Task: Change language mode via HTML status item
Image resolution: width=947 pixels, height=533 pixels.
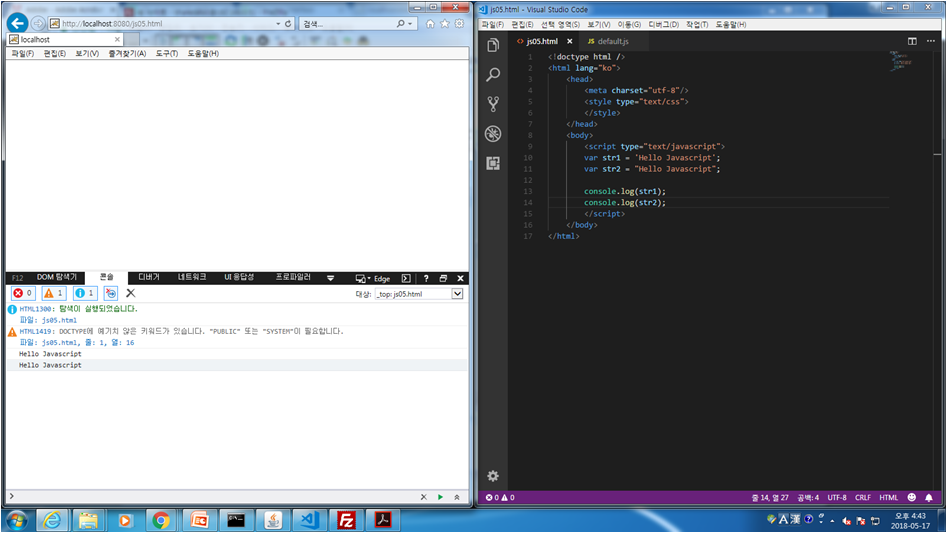Action: pos(888,497)
